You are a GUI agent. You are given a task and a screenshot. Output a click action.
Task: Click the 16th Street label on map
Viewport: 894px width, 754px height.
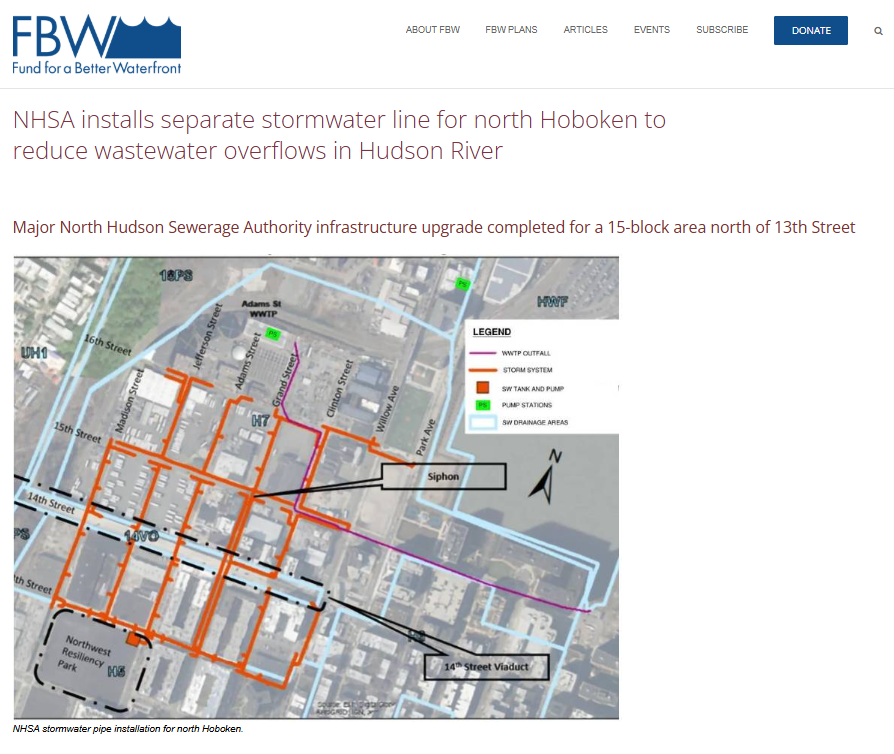pos(108,346)
